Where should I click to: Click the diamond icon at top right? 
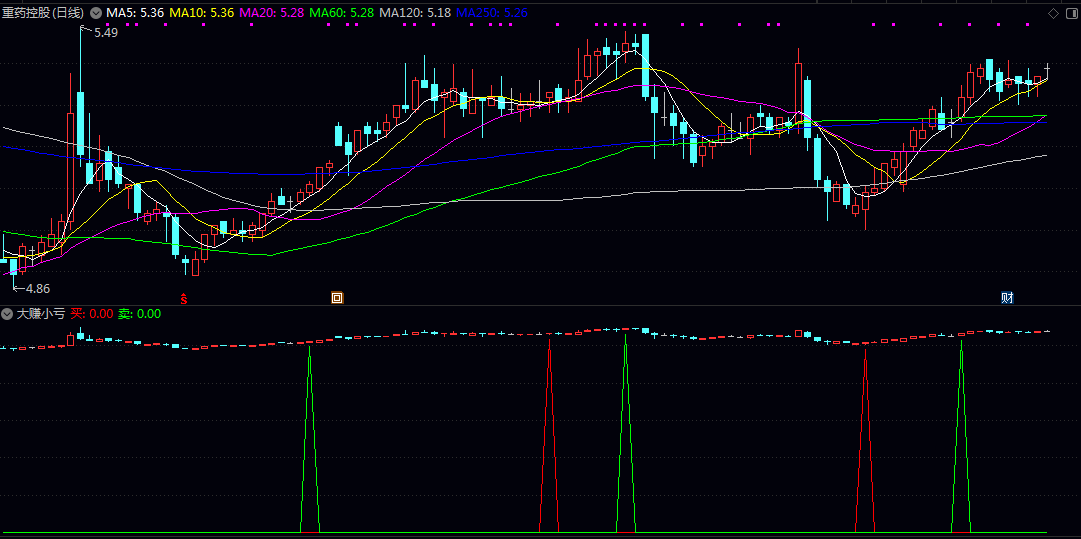[1053, 13]
